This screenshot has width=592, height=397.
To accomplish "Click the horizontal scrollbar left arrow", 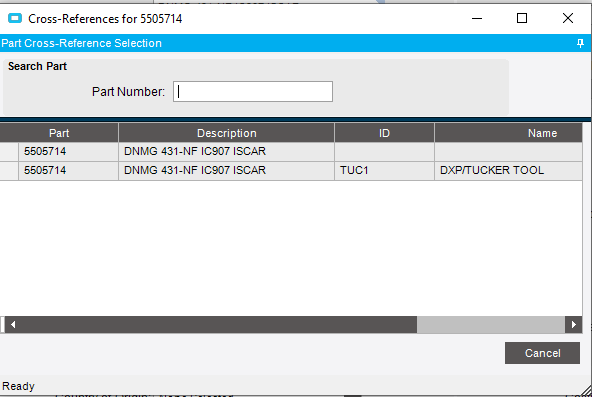I will [x=13, y=325].
